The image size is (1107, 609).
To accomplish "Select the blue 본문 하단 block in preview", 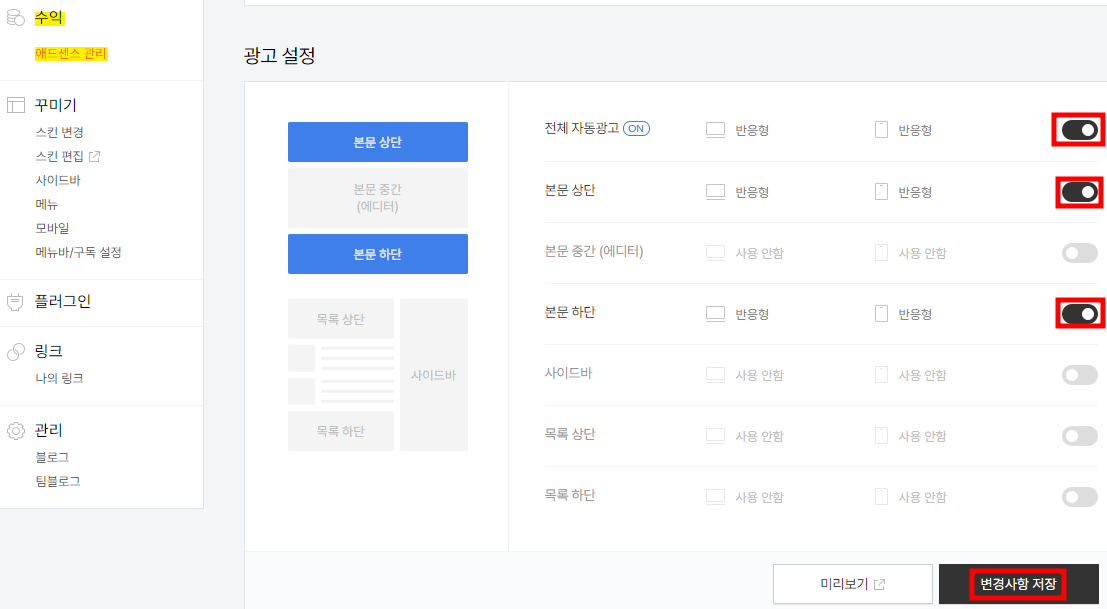I will click(x=377, y=254).
